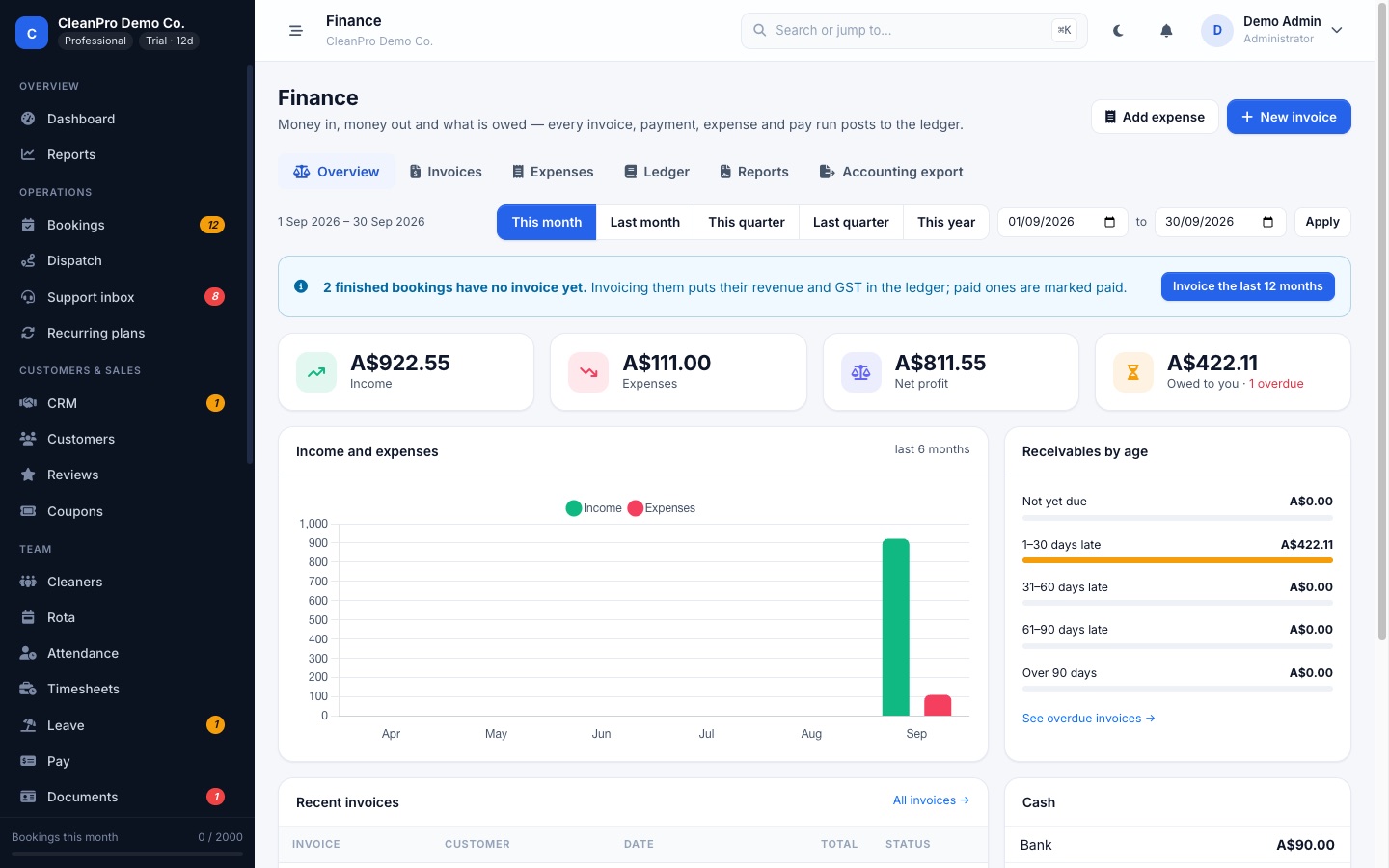1389x868 pixels.
Task: Focus the Search or jump to field
Action: pyautogui.click(x=914, y=31)
